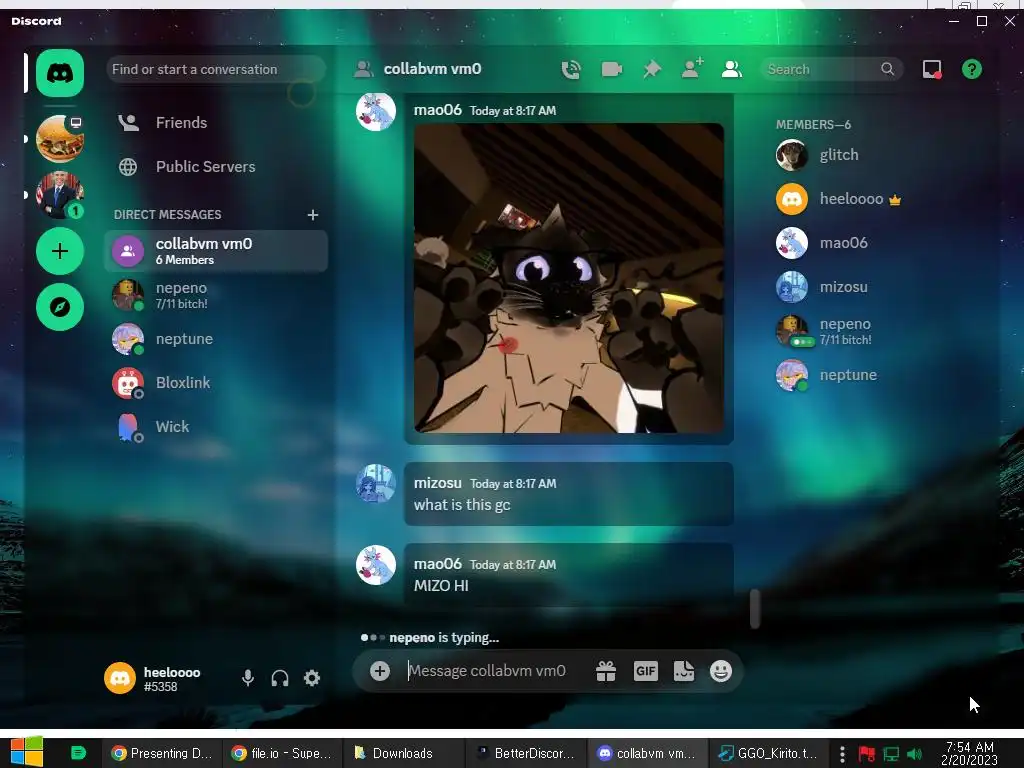Image resolution: width=1024 pixels, height=768 pixels.
Task: Open DM with neptune
Action: 216,339
